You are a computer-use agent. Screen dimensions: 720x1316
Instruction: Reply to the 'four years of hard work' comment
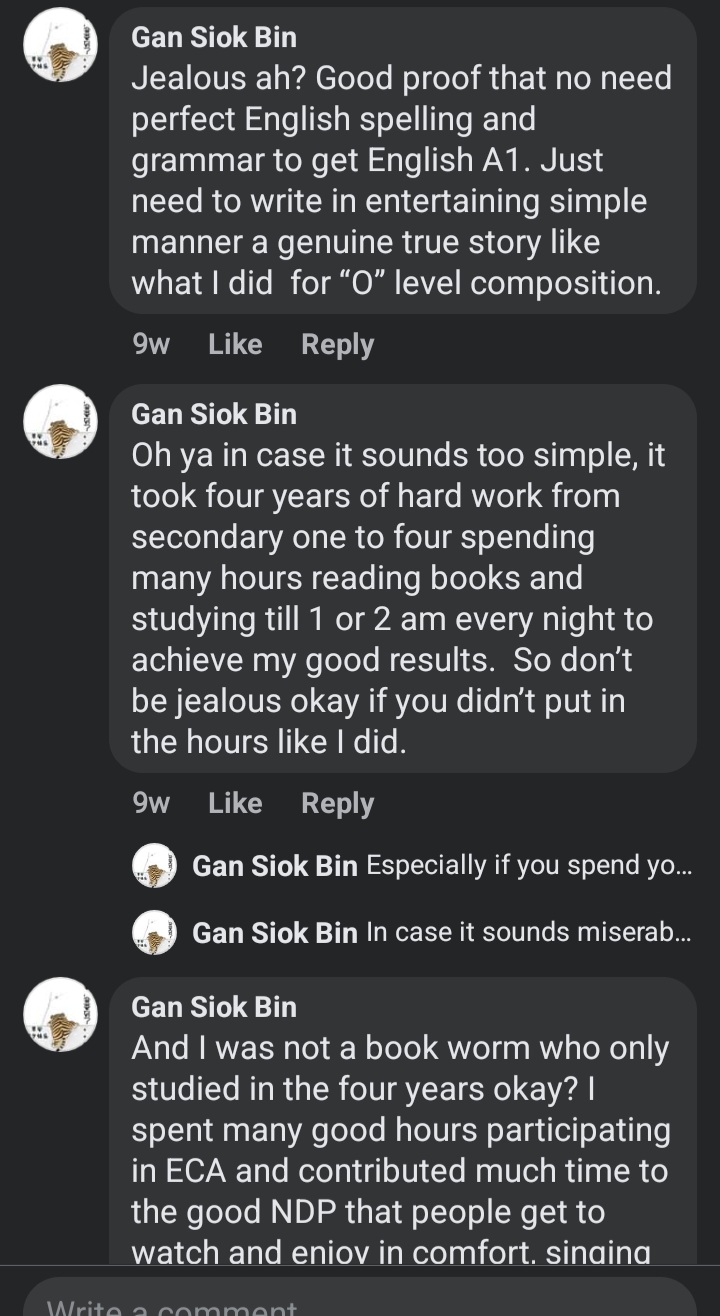click(337, 804)
